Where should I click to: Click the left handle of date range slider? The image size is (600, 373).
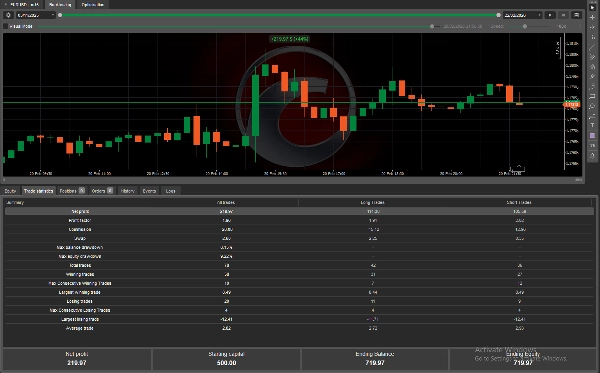pos(60,15)
